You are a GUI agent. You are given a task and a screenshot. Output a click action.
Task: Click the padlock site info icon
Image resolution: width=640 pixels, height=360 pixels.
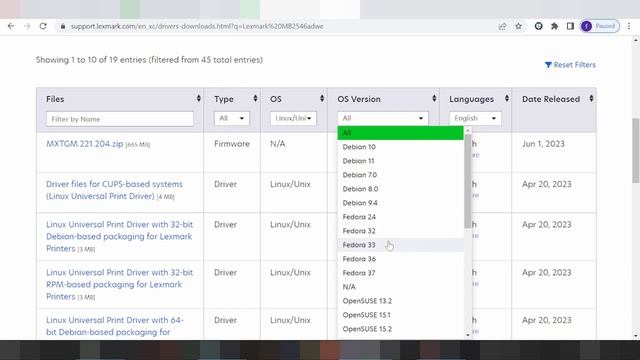(x=62, y=26)
